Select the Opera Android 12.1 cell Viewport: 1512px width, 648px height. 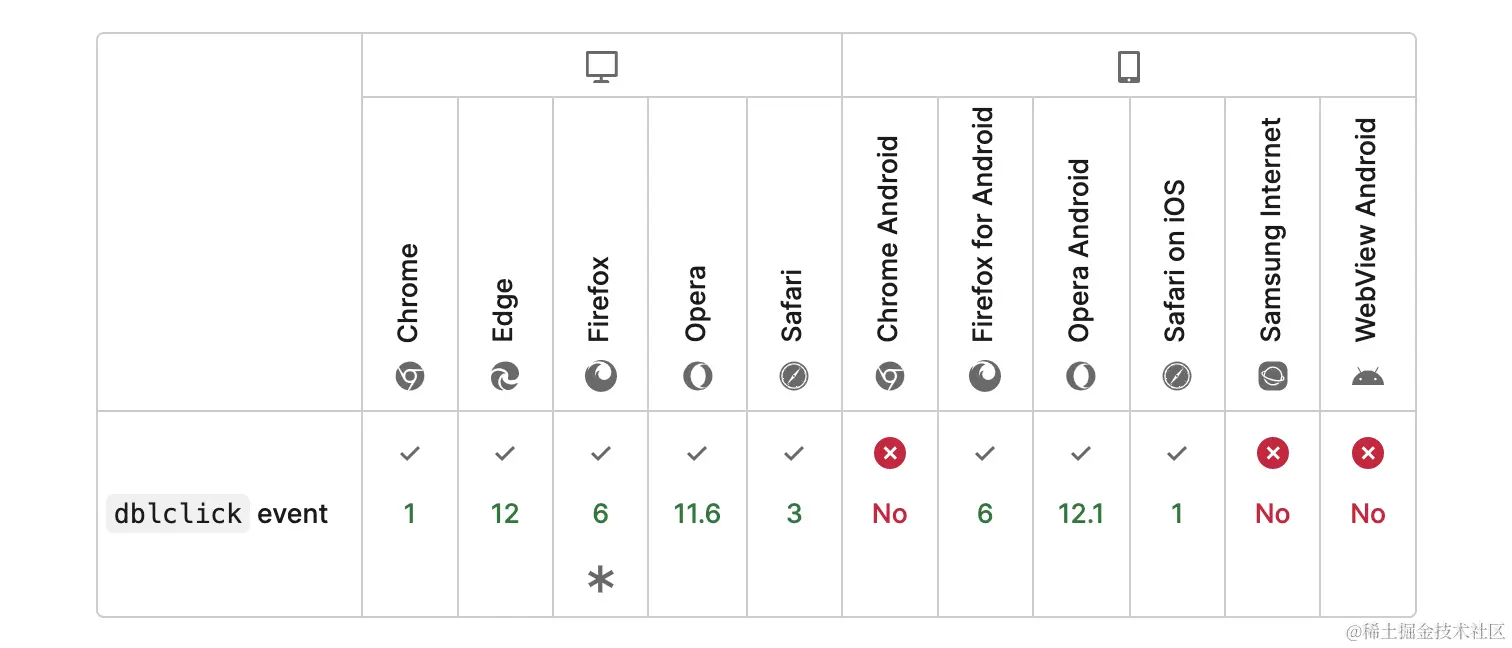point(1081,514)
